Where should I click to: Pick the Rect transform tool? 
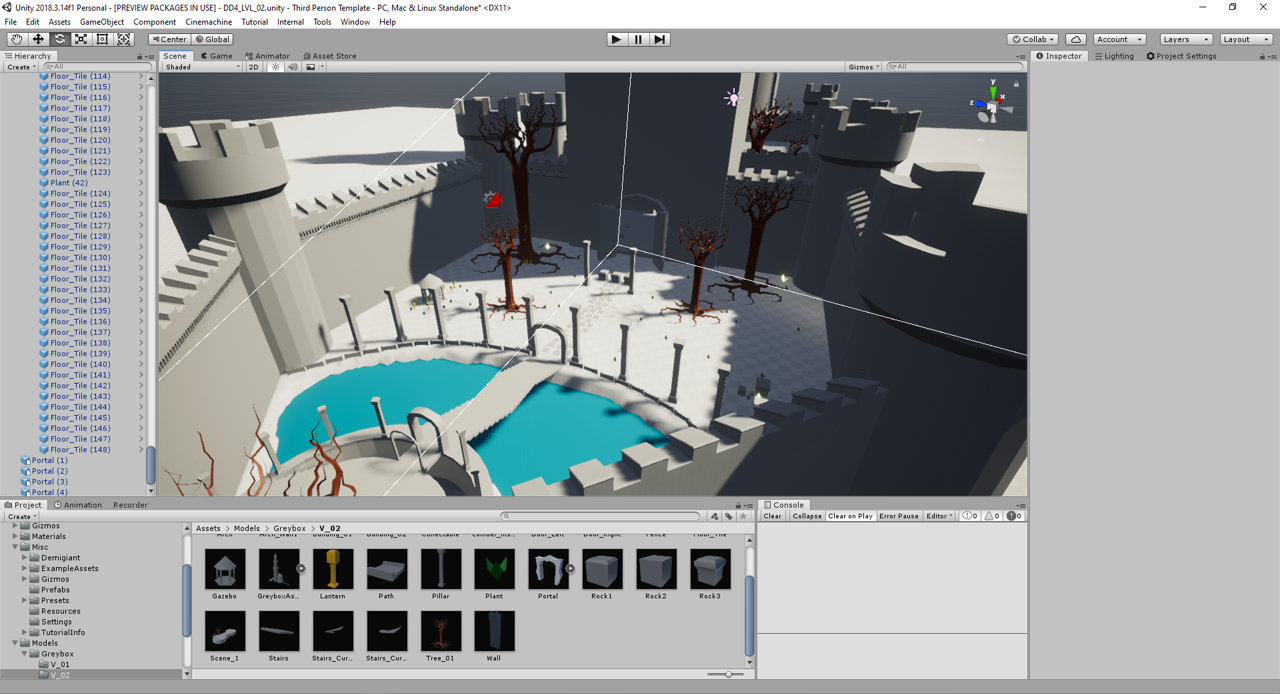102,39
